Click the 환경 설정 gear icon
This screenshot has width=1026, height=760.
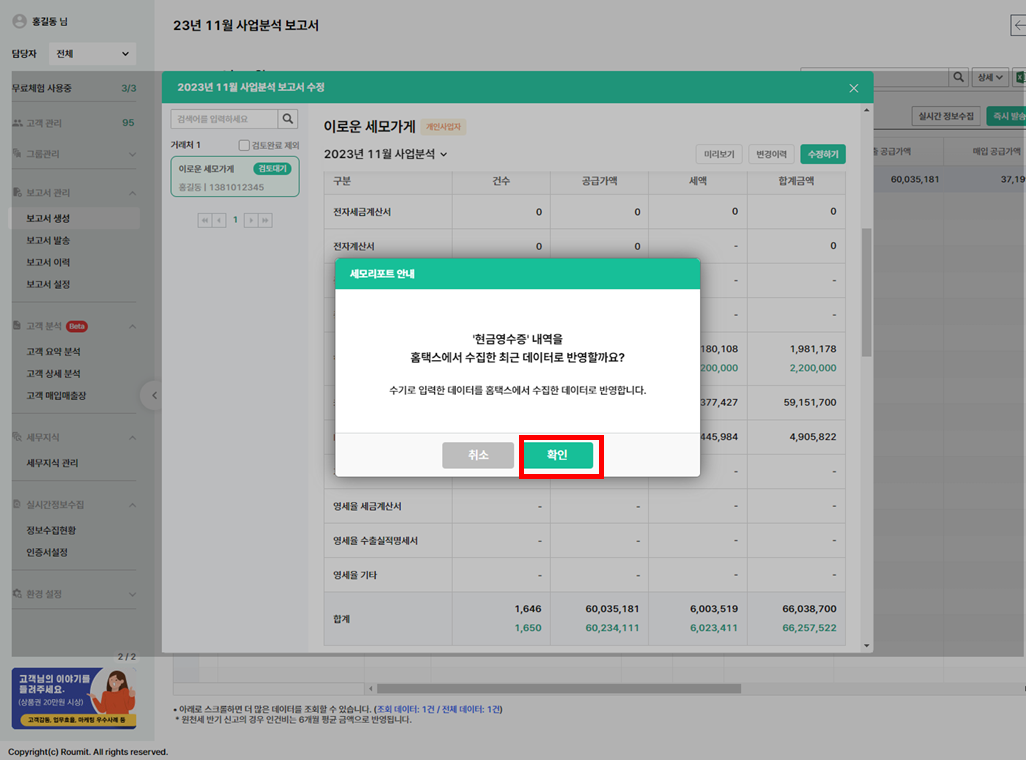point(18,594)
